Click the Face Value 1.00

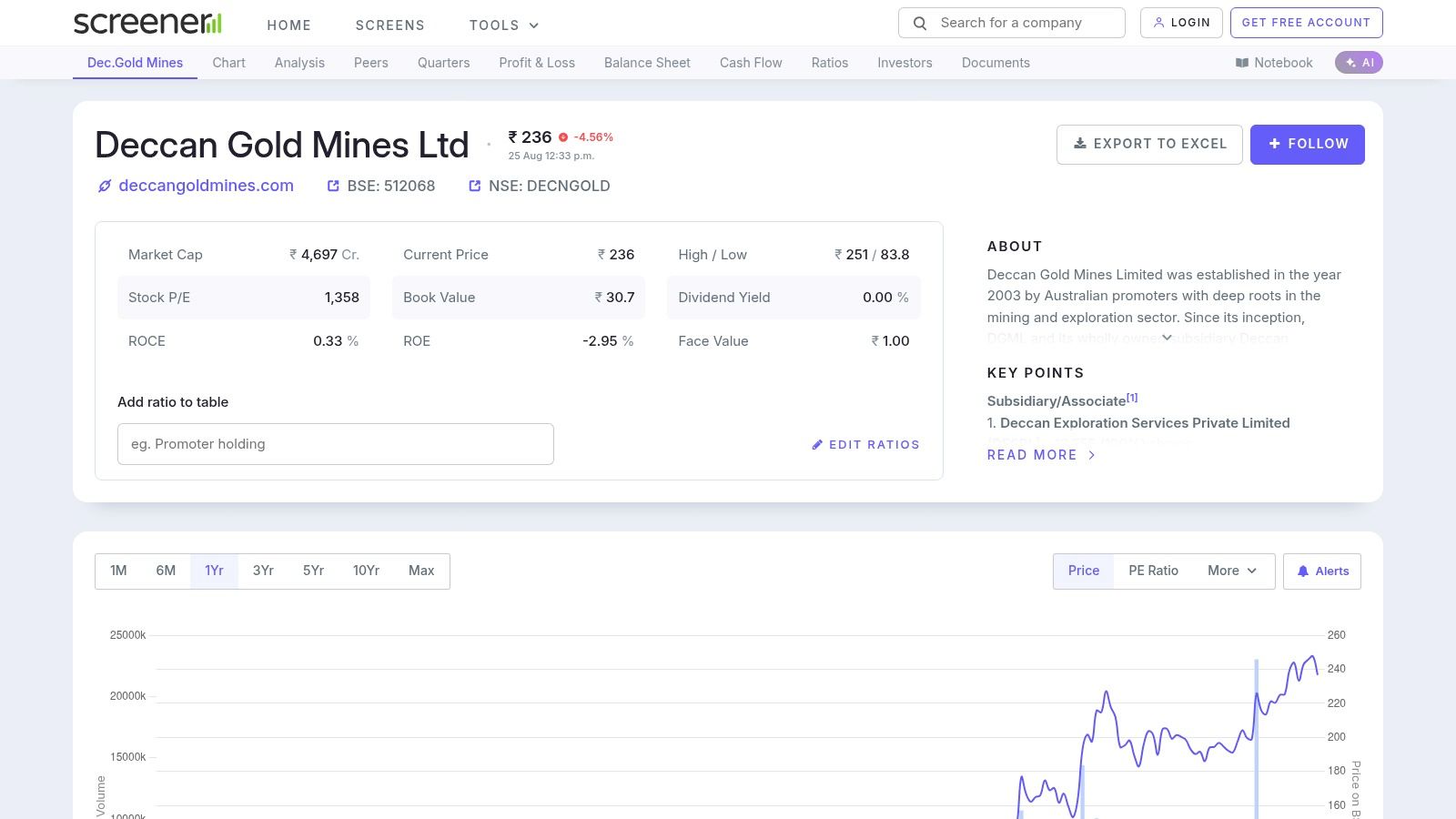pos(890,341)
